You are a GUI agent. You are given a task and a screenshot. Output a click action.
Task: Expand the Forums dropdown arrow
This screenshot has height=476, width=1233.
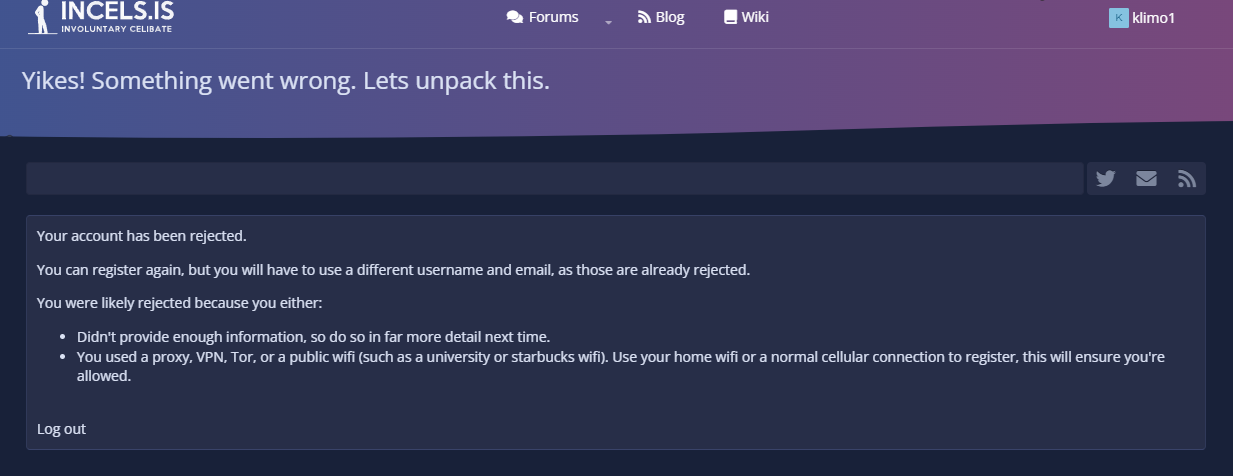608,21
